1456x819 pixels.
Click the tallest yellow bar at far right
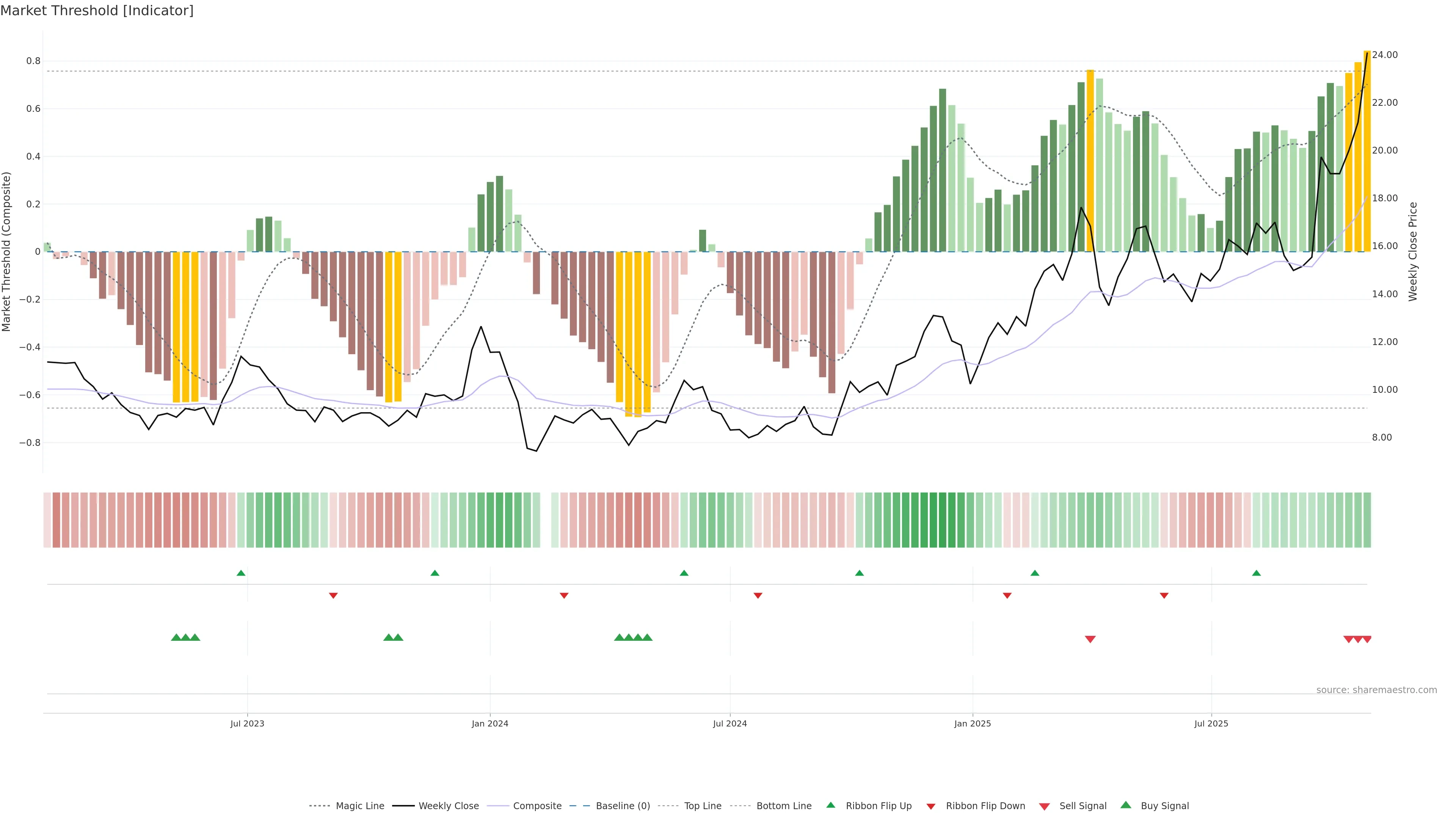(x=1367, y=152)
